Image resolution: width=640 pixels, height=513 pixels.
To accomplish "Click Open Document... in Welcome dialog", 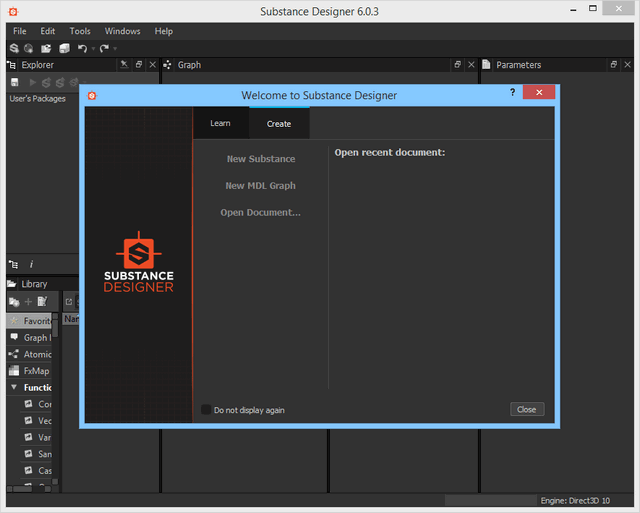I will point(260,212).
